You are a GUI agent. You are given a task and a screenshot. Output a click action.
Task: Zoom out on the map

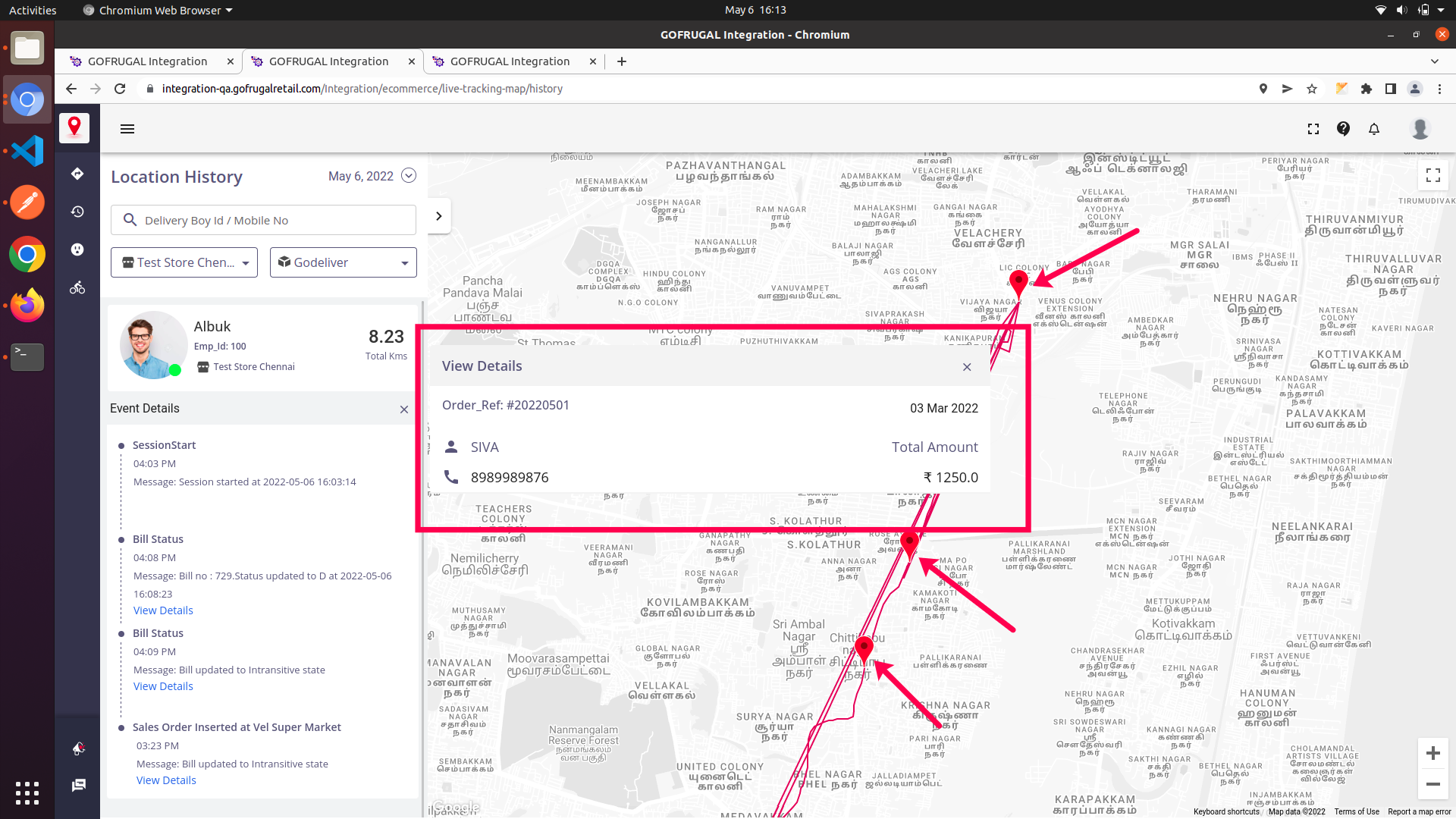tap(1432, 784)
